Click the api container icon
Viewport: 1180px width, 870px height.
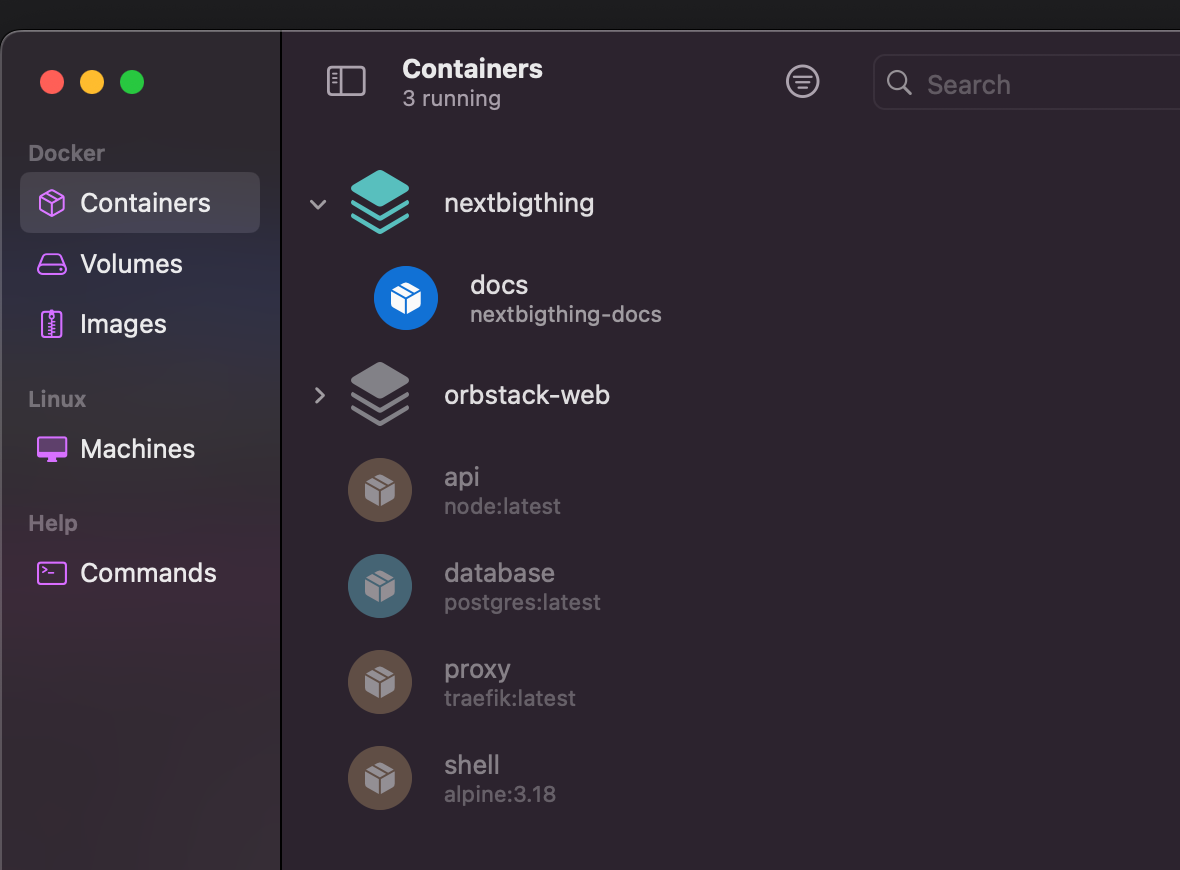click(x=380, y=490)
